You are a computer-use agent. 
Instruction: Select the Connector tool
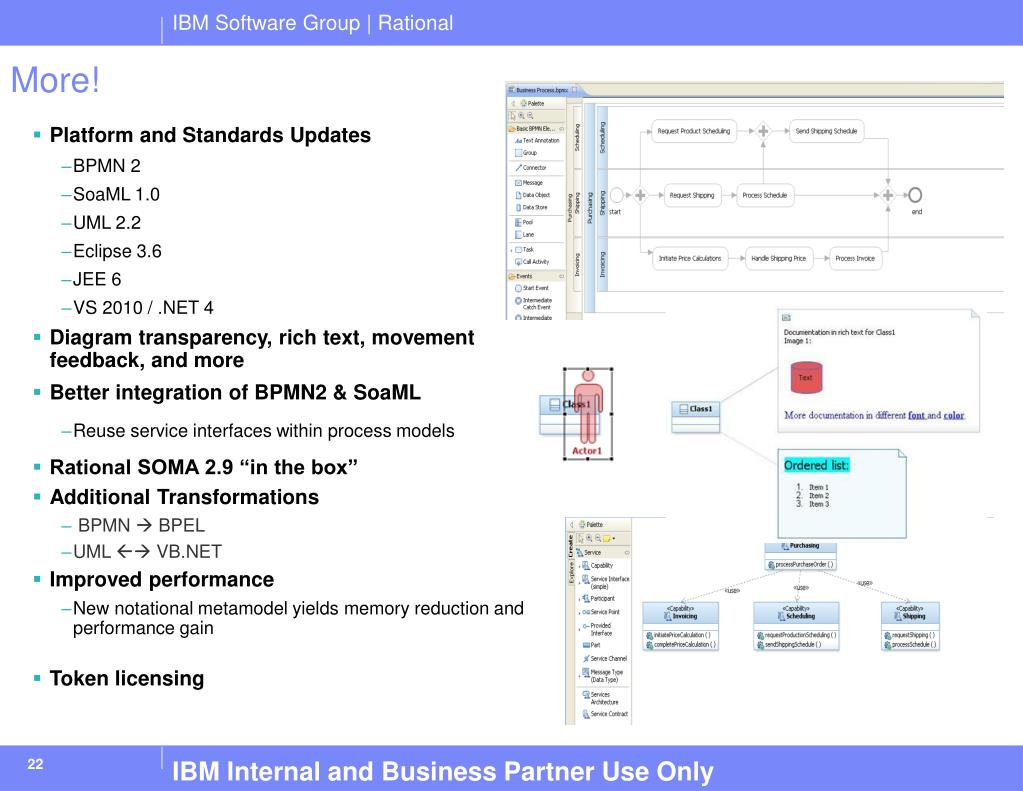click(x=530, y=168)
